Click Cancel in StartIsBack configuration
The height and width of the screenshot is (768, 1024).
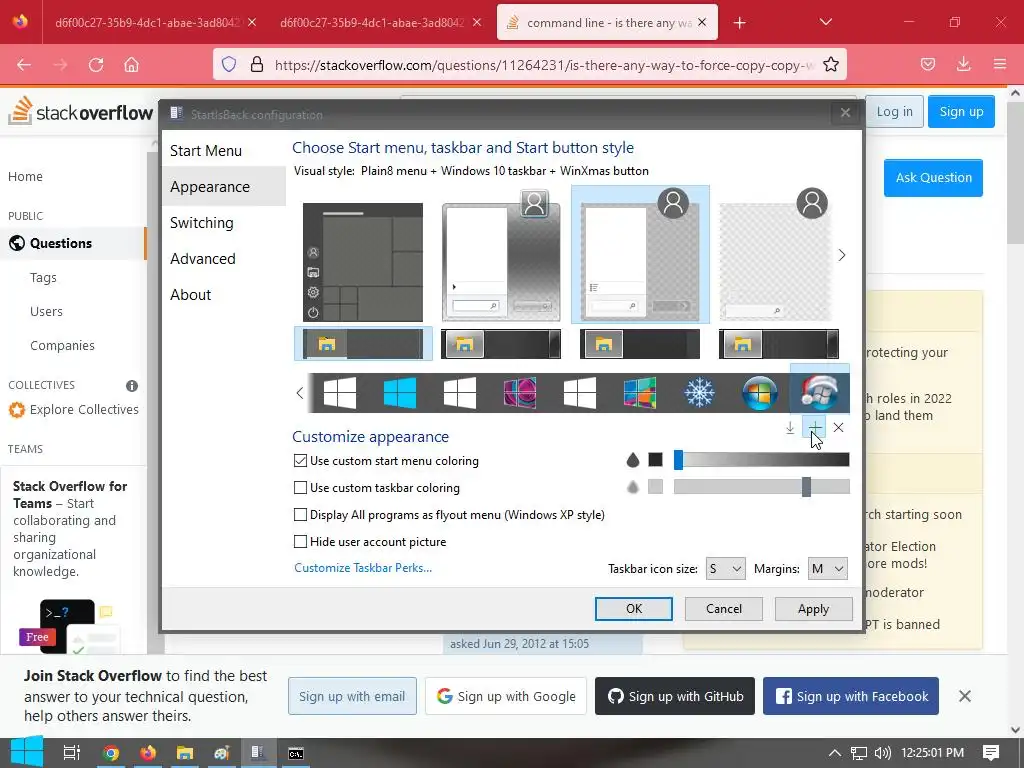tap(724, 609)
